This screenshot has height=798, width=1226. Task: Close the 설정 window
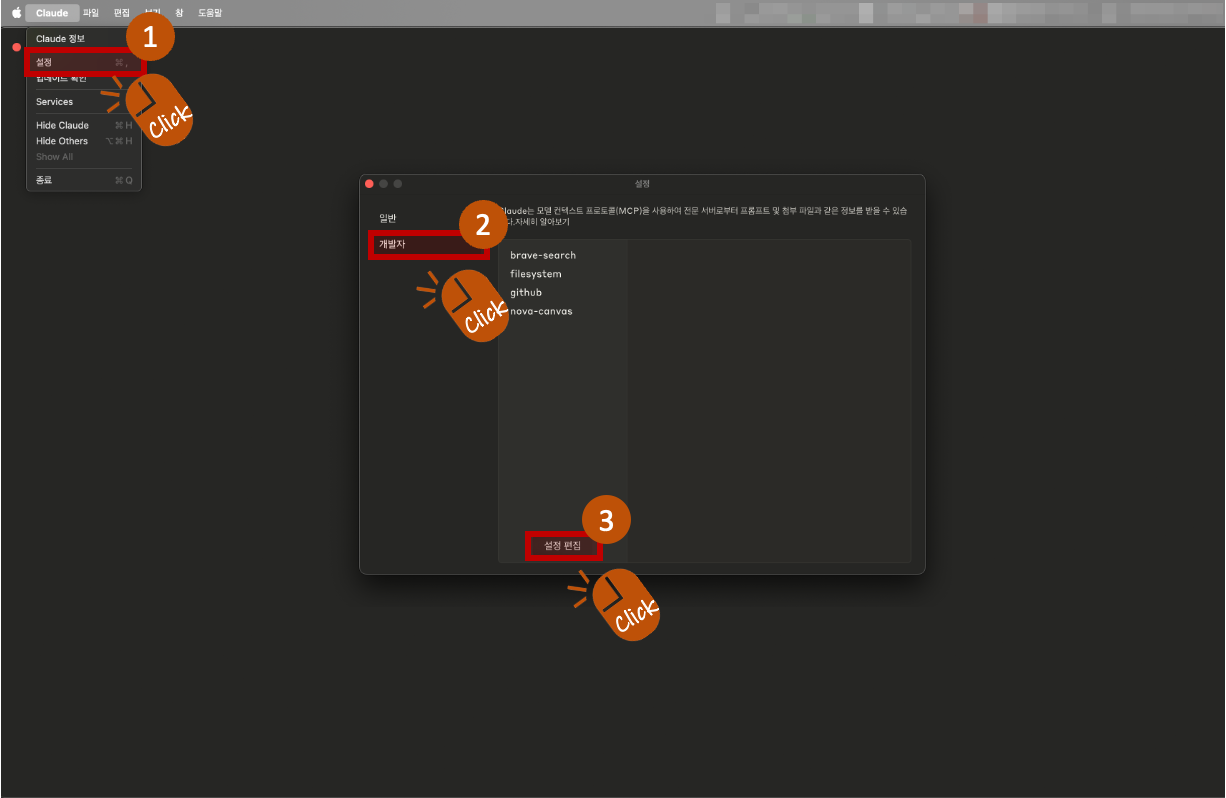(369, 184)
